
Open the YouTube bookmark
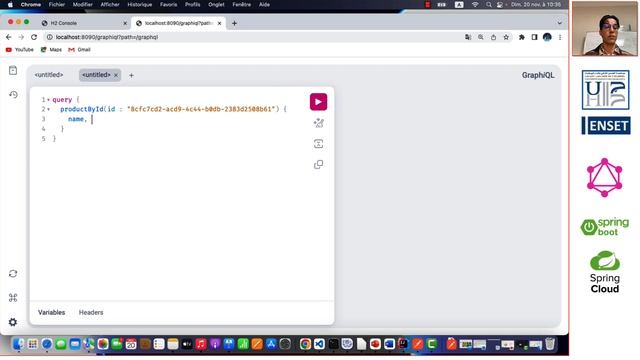pyautogui.click(x=20, y=49)
